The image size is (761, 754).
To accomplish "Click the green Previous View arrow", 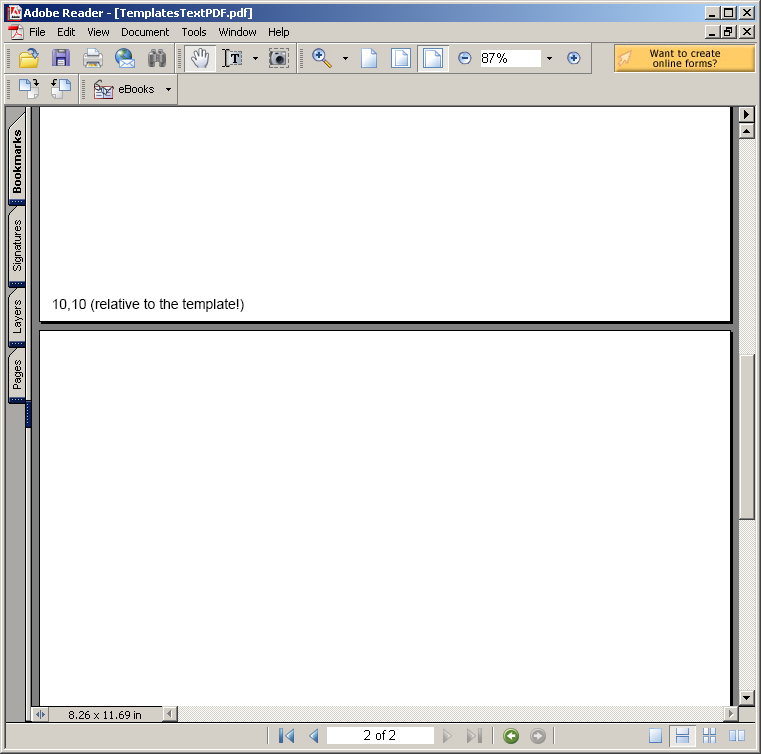I will coord(511,736).
